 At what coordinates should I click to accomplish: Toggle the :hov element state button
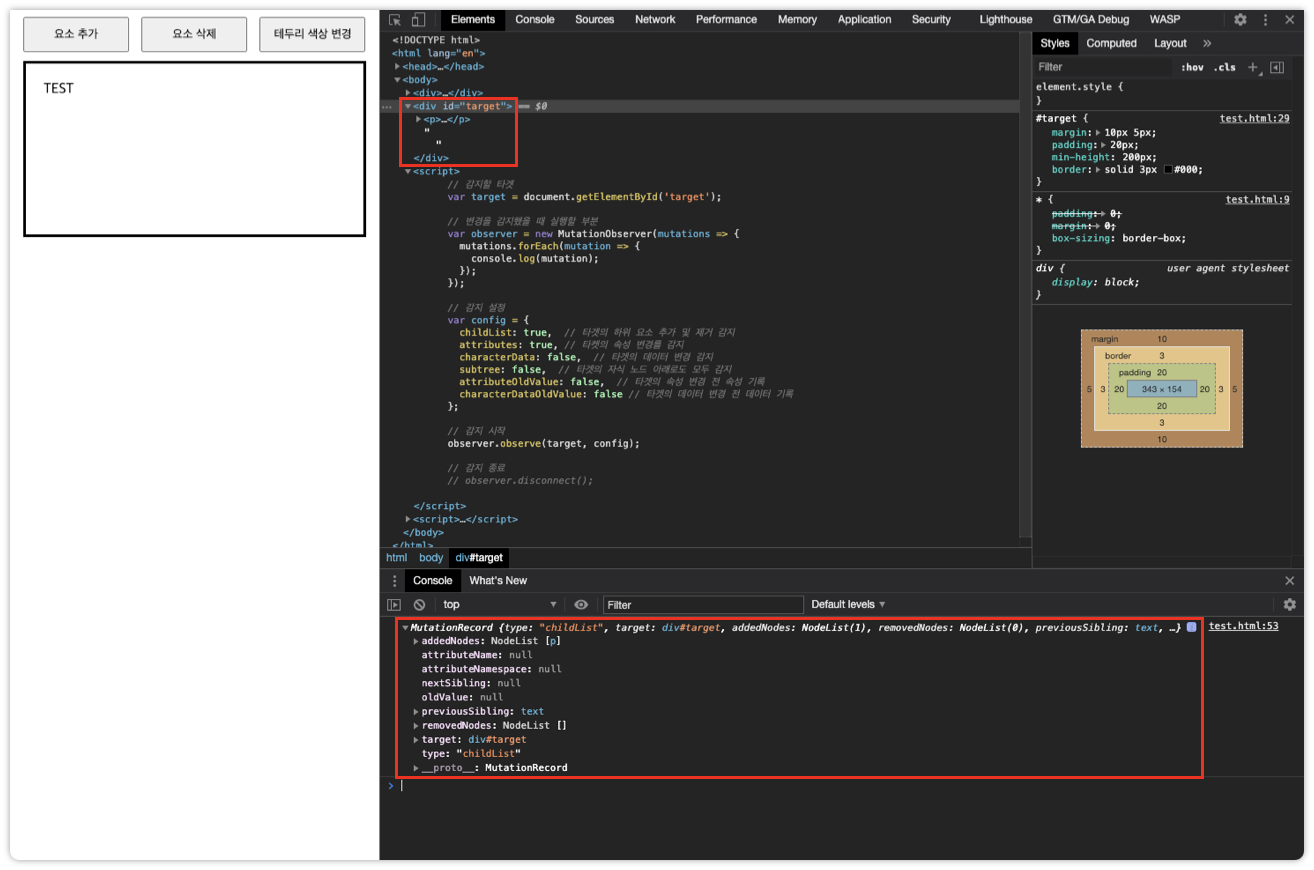1192,67
